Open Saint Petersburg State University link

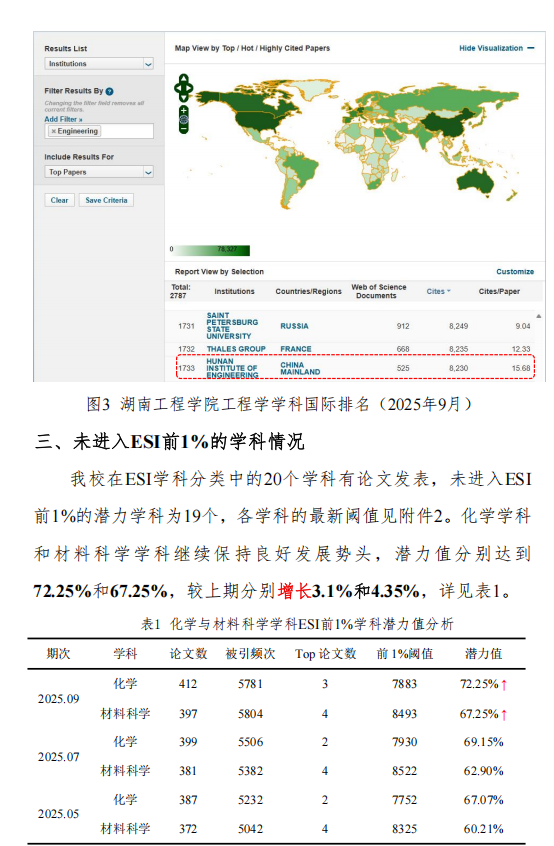pos(232,326)
